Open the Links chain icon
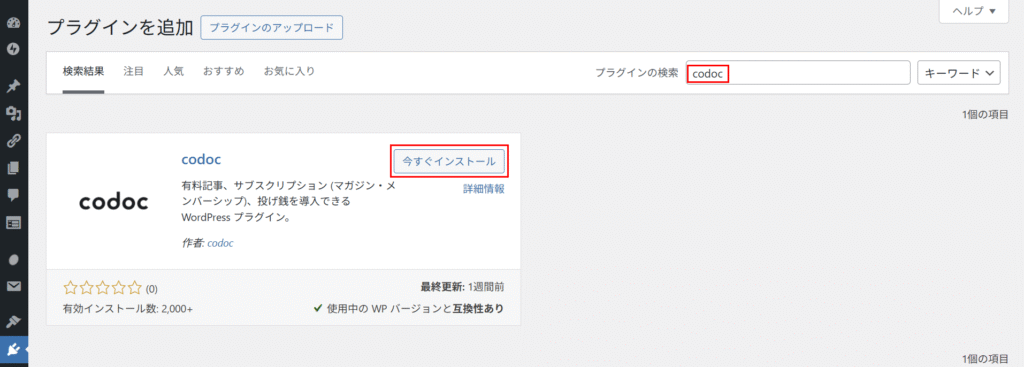The width and height of the screenshot is (1024, 367). point(14,141)
